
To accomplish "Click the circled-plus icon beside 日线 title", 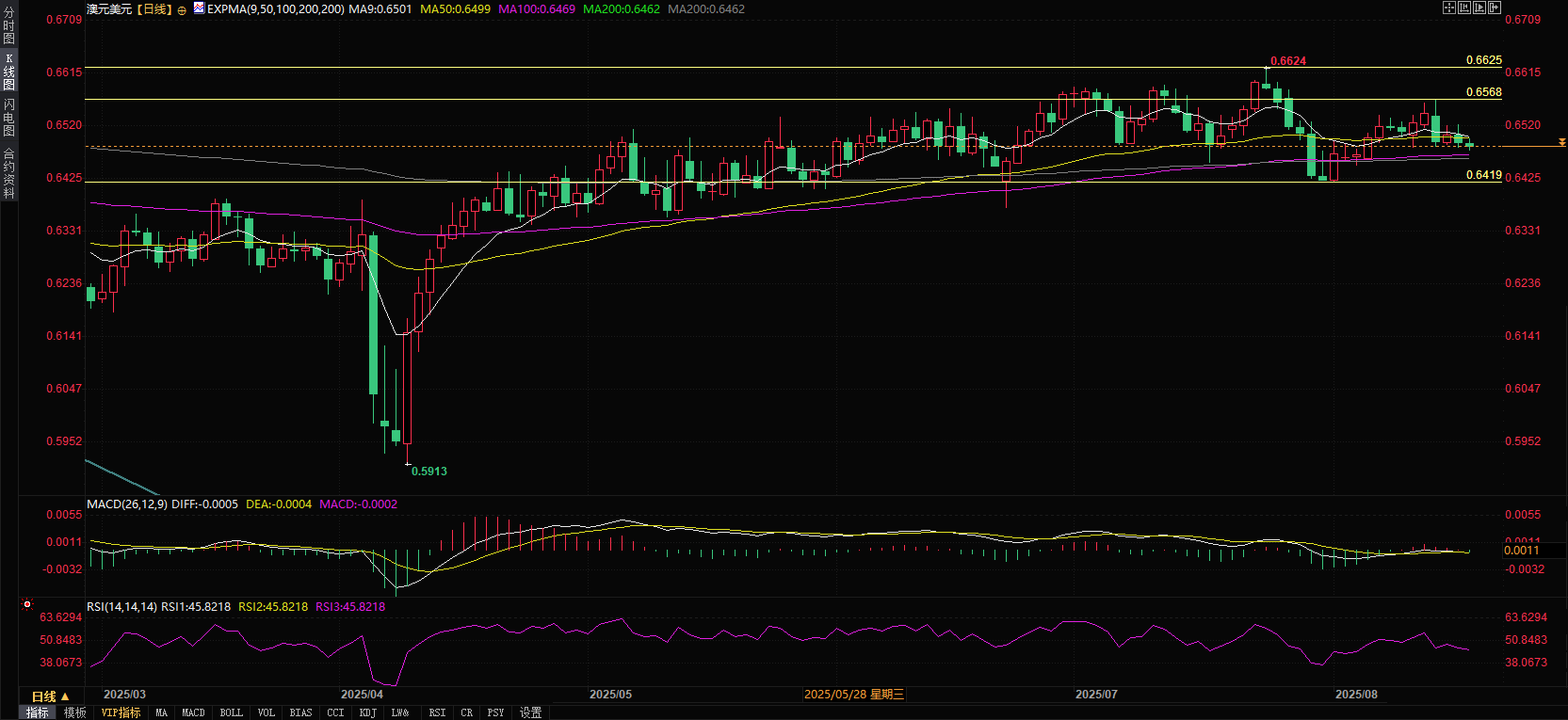I will 182,10.
